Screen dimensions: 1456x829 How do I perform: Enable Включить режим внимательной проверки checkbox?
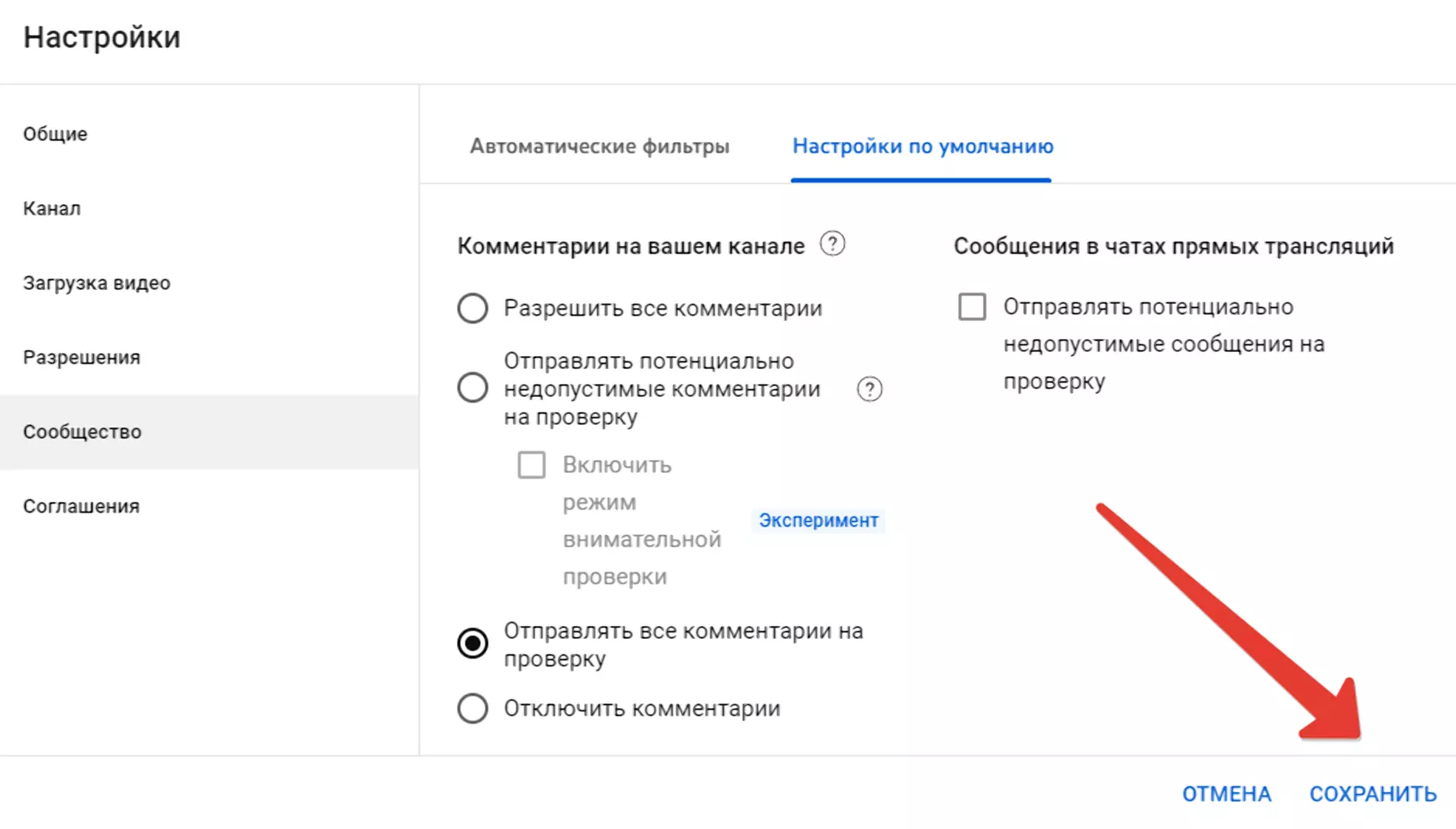click(x=531, y=465)
